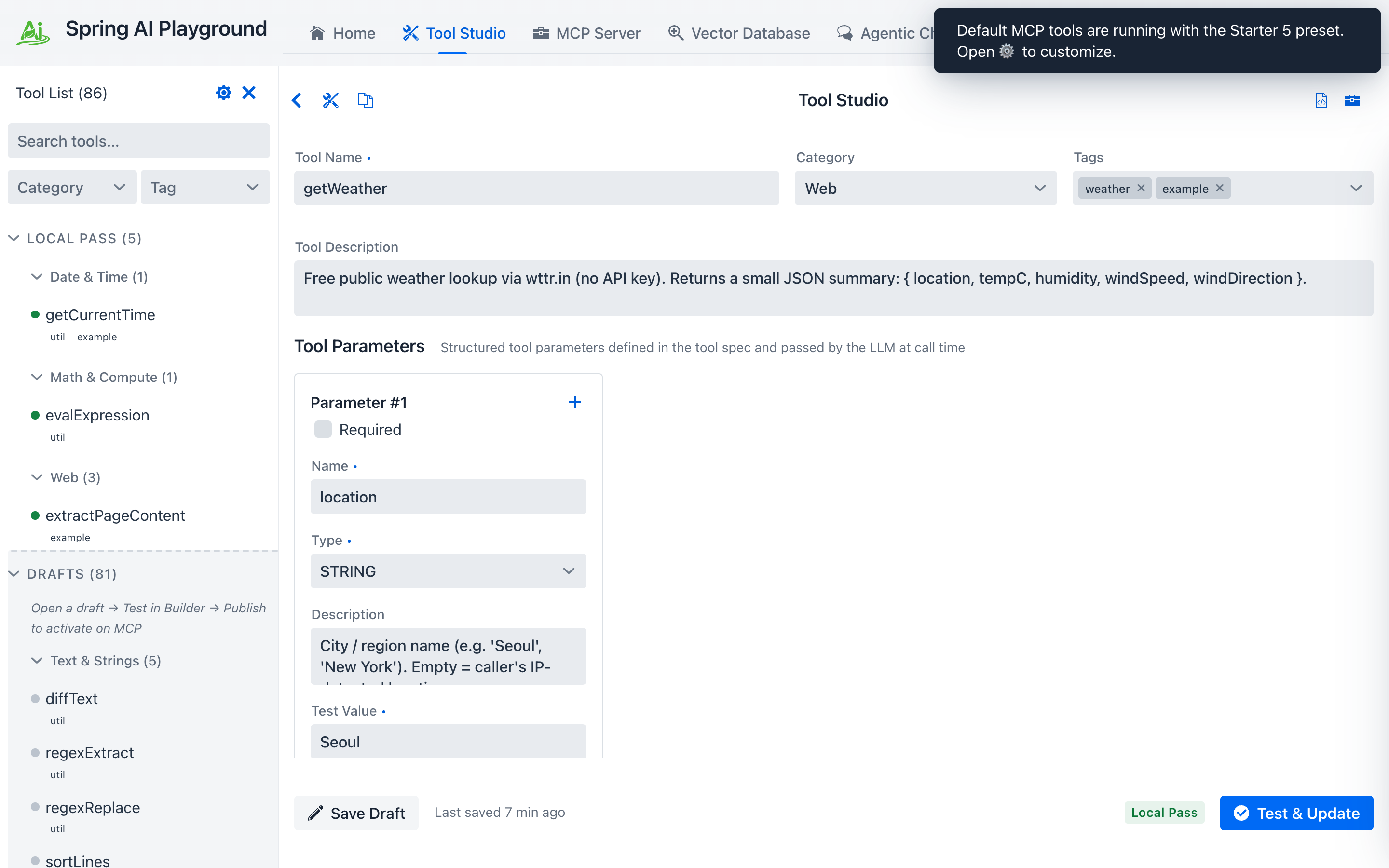The width and height of the screenshot is (1389, 868).
Task: Toggle the Required checkbox
Action: (x=323, y=429)
